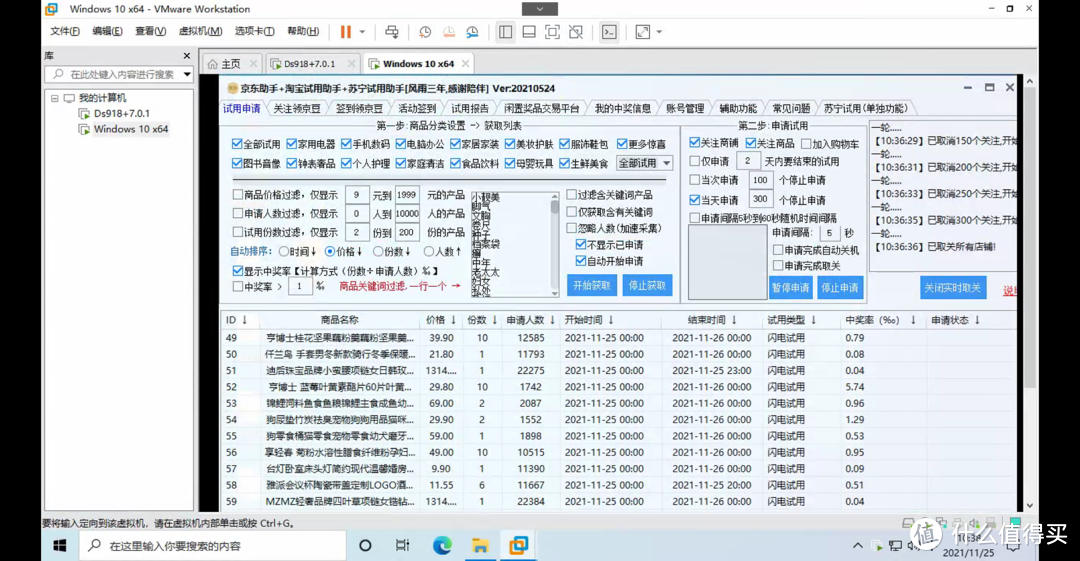Image resolution: width=1080 pixels, height=561 pixels.
Task: Uncheck the 全部试用 category checkbox
Action: [x=237, y=144]
